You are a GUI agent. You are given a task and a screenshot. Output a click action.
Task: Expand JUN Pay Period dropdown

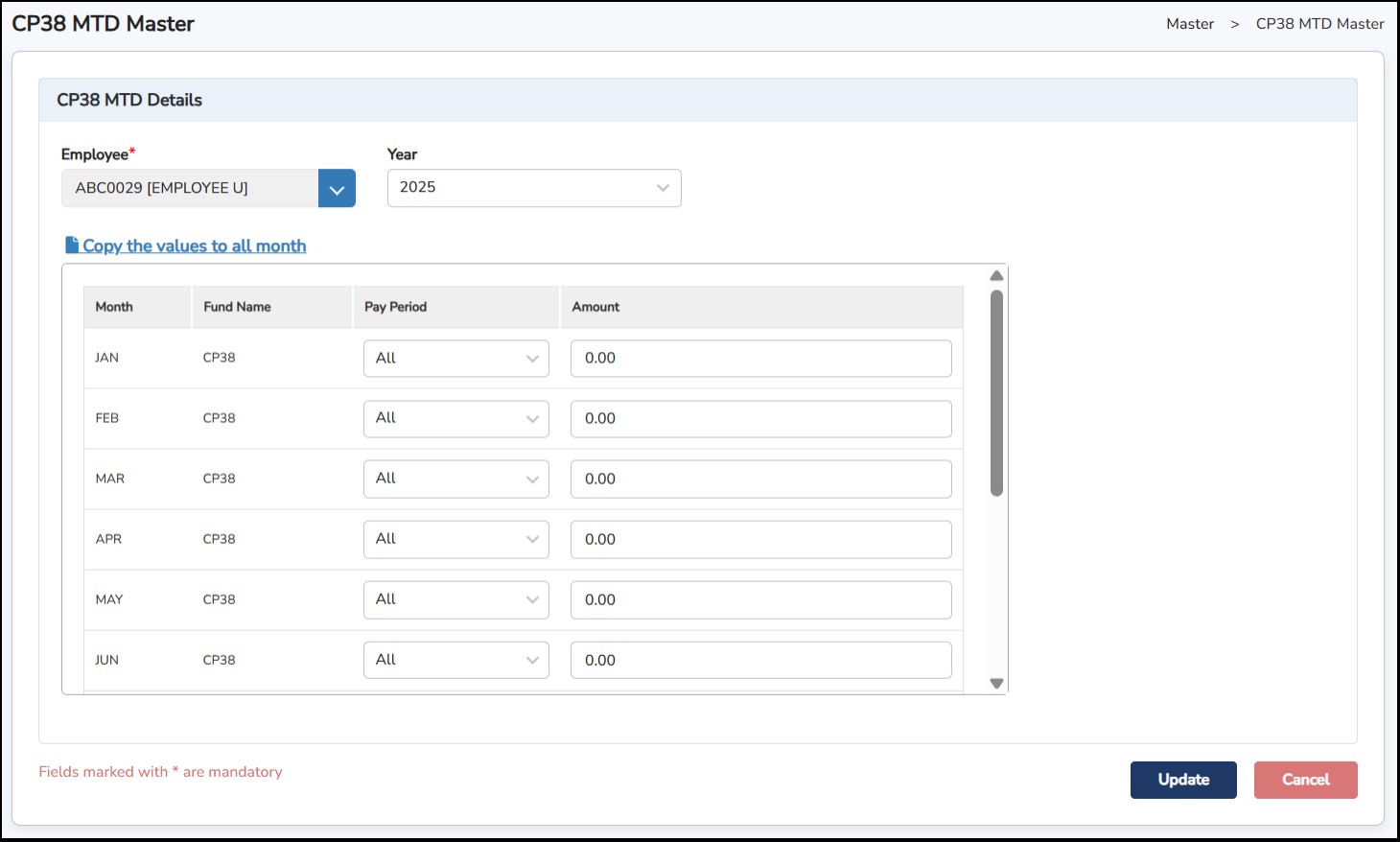click(x=455, y=661)
